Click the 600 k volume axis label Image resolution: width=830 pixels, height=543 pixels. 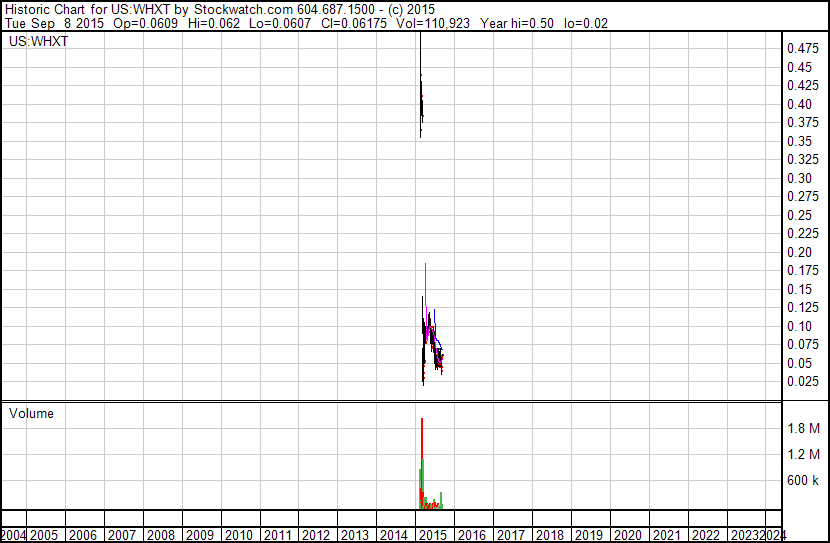tap(802, 480)
